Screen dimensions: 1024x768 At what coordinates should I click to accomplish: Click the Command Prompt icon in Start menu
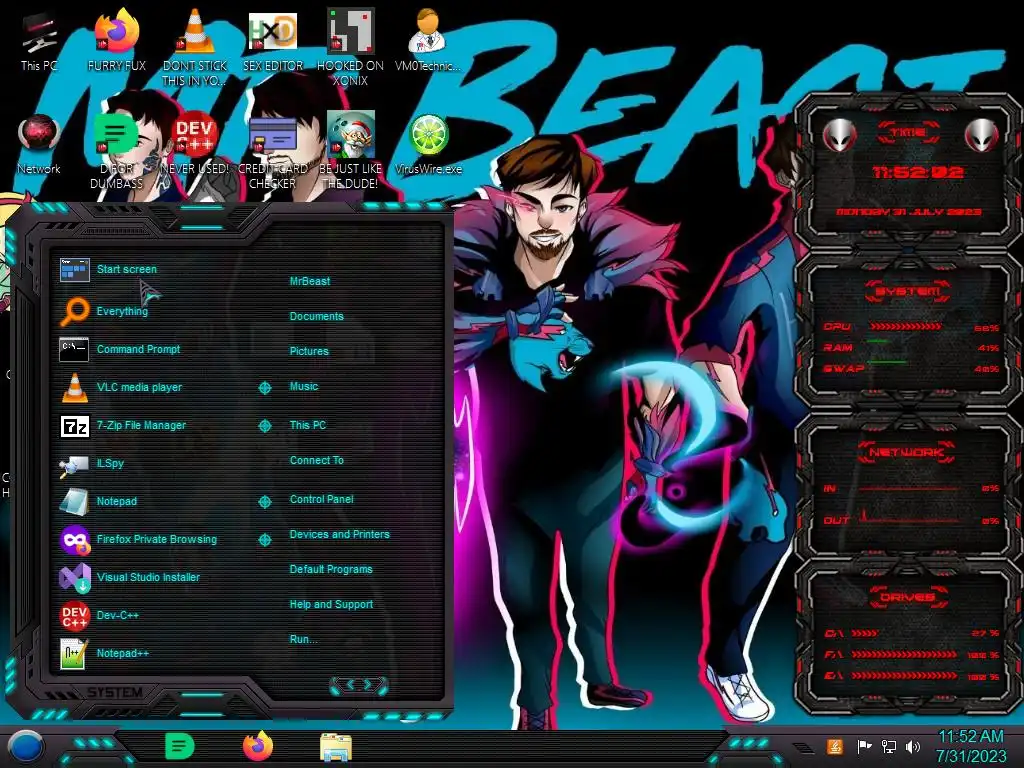[74, 349]
